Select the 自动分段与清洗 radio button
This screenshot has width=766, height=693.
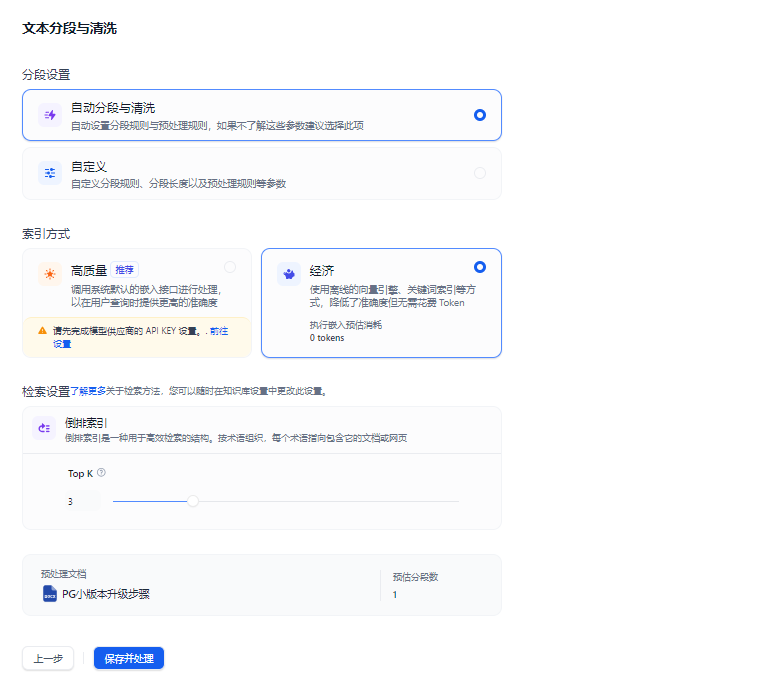[480, 115]
